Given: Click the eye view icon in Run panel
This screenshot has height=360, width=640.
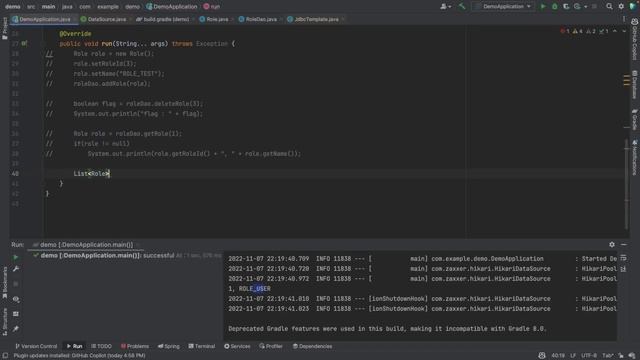Looking at the screenshot, I should coord(16,299).
